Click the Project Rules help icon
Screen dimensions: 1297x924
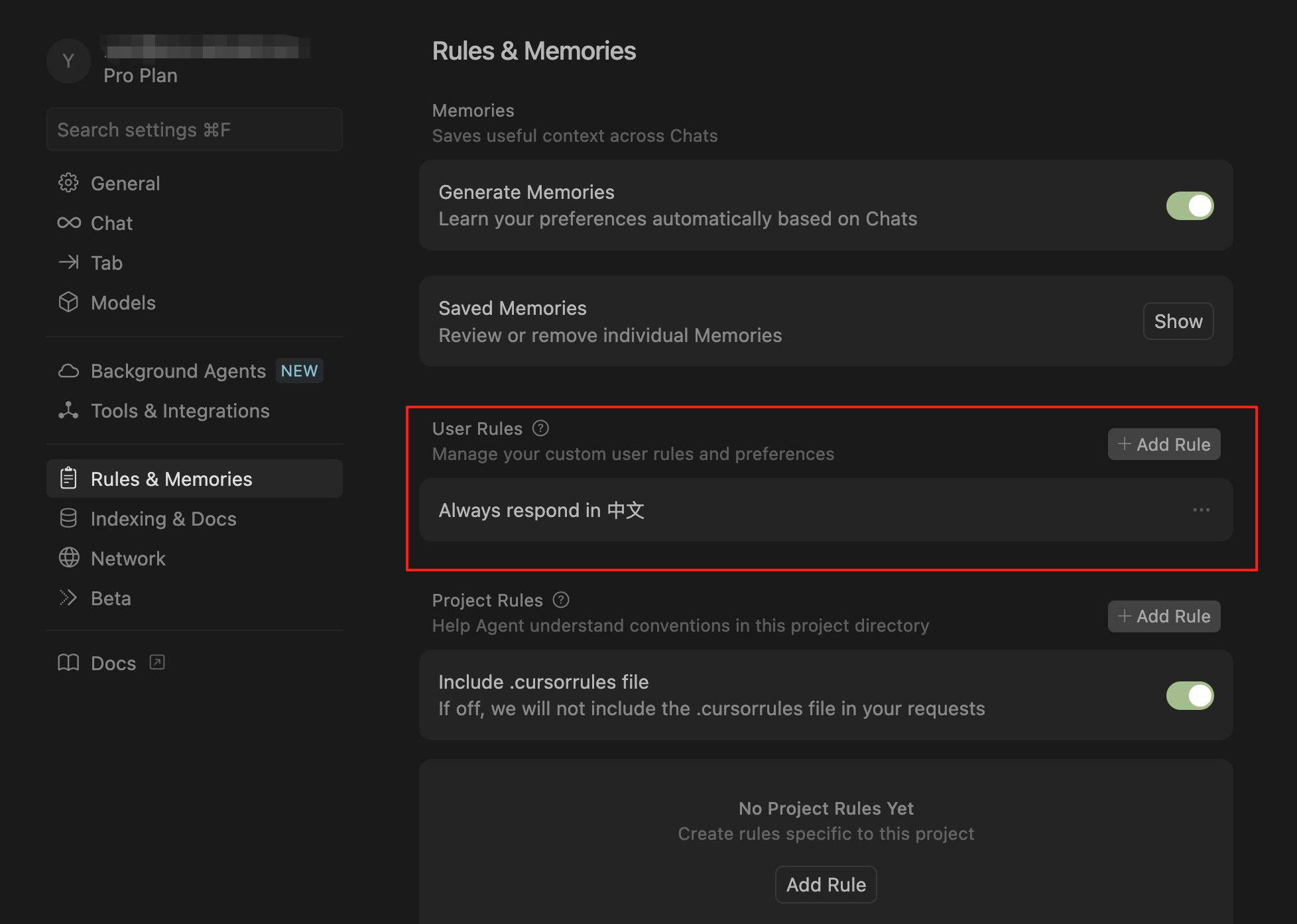coord(561,600)
